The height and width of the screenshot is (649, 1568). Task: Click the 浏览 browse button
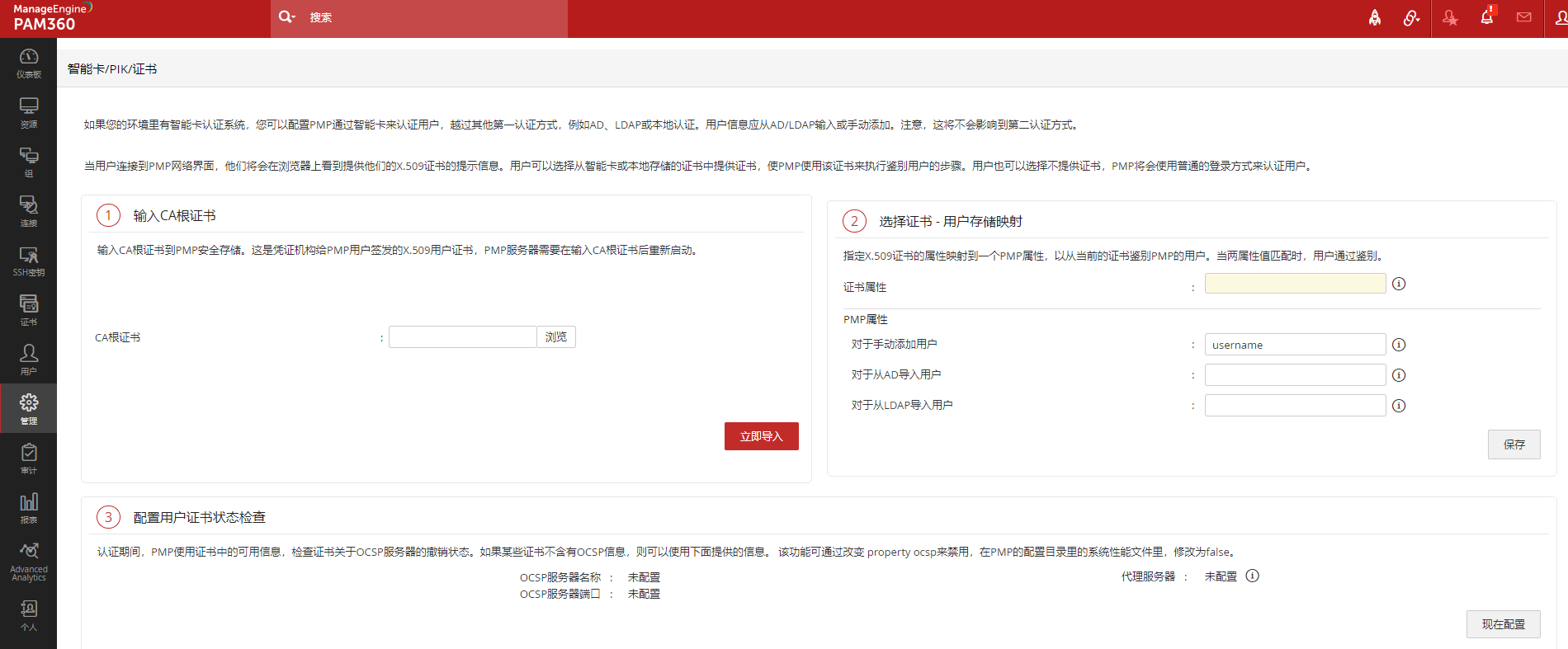coord(556,336)
